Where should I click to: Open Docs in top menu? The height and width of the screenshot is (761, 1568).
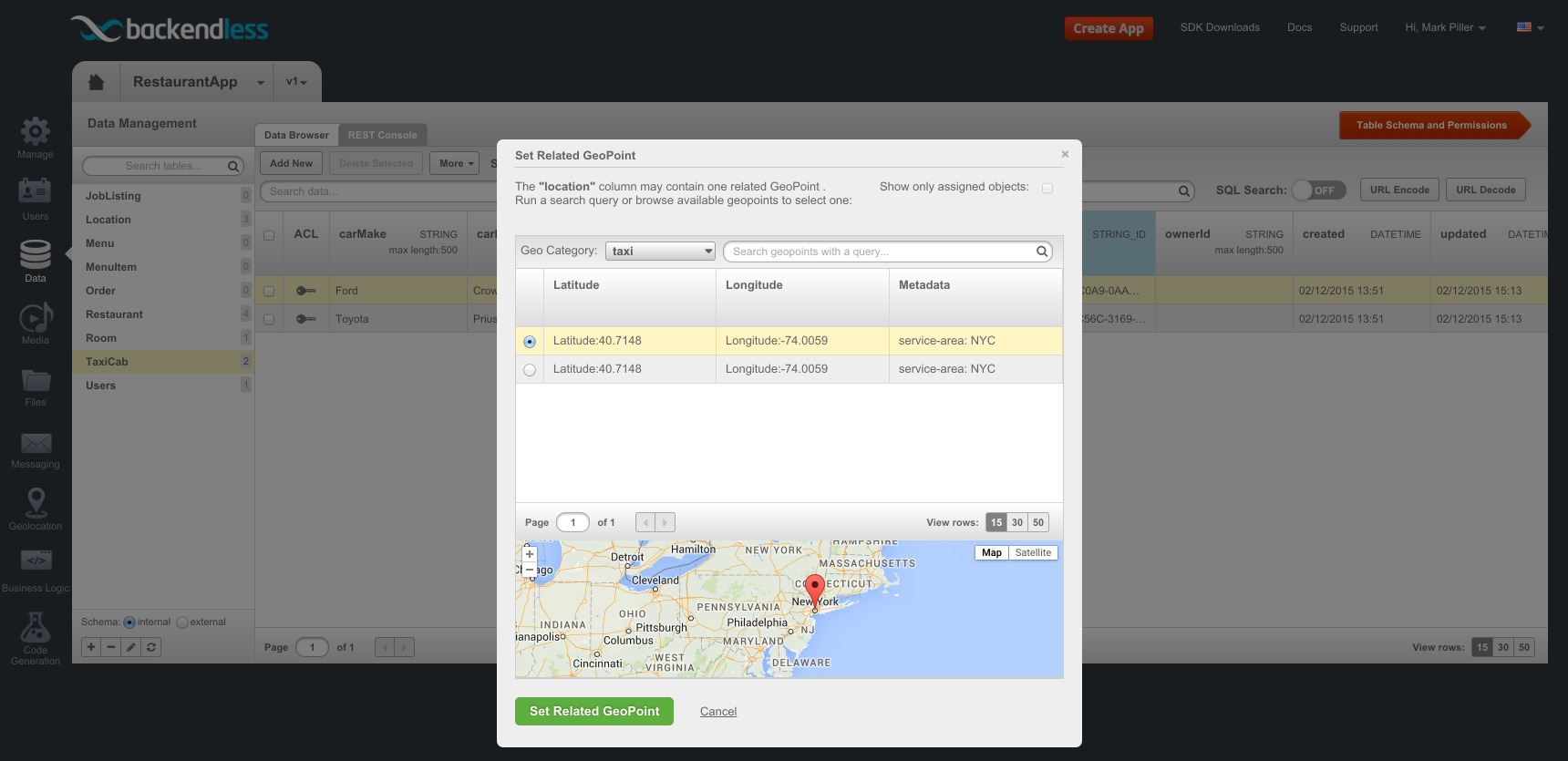point(1299,27)
